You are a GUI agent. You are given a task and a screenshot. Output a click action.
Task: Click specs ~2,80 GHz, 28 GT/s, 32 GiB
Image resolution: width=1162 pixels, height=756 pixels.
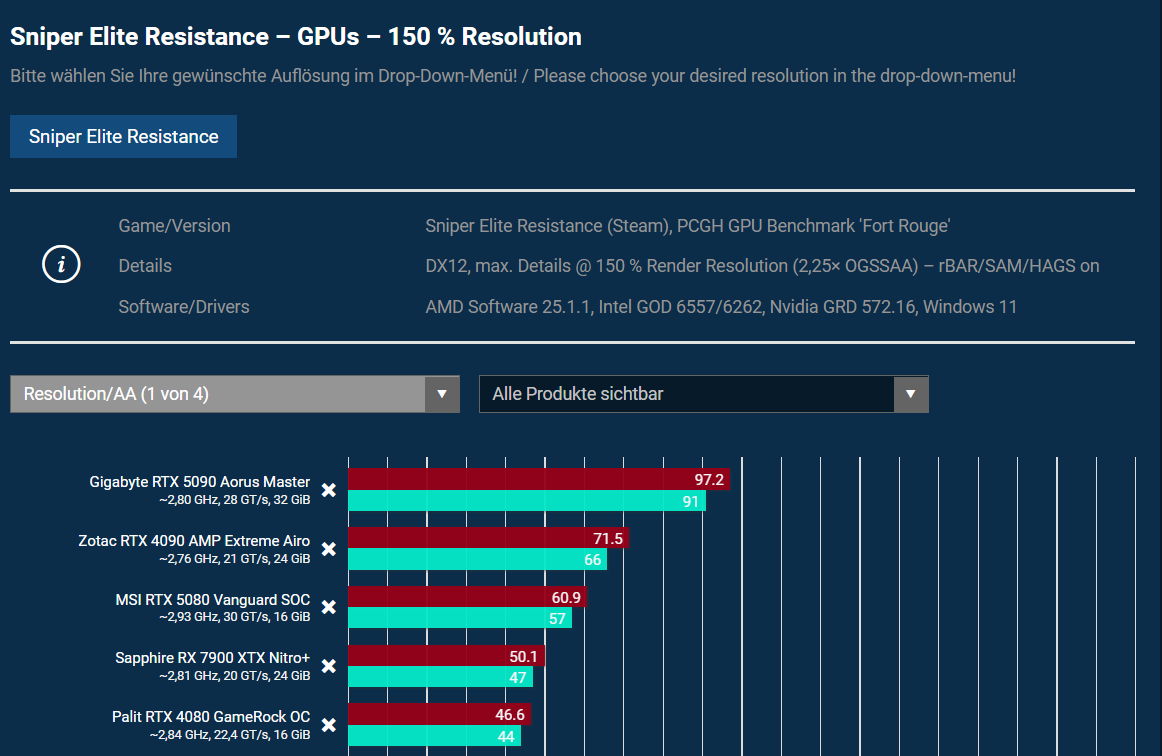(x=234, y=500)
